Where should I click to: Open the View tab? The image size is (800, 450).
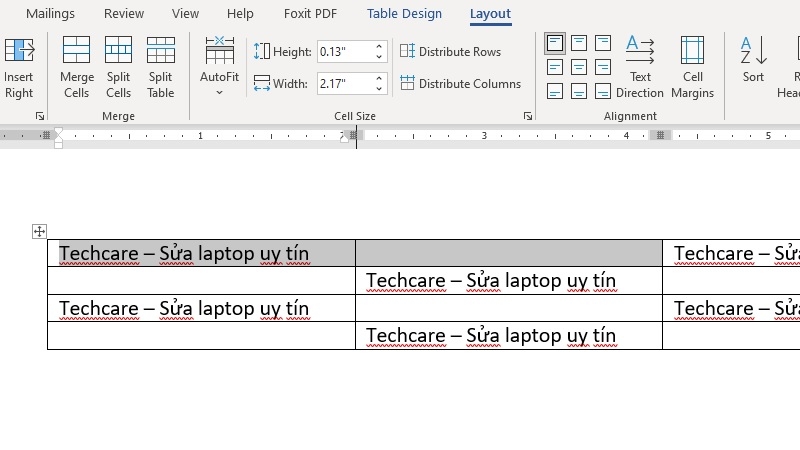coord(185,14)
